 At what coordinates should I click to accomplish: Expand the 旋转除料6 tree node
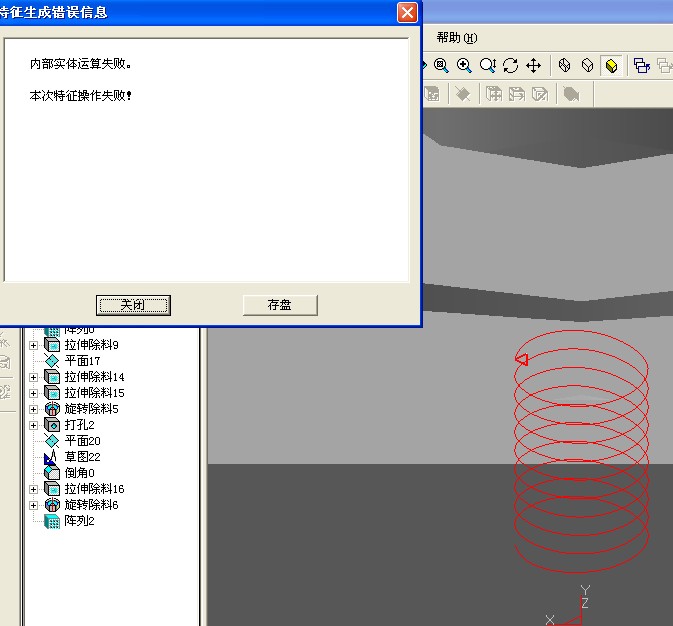33,505
